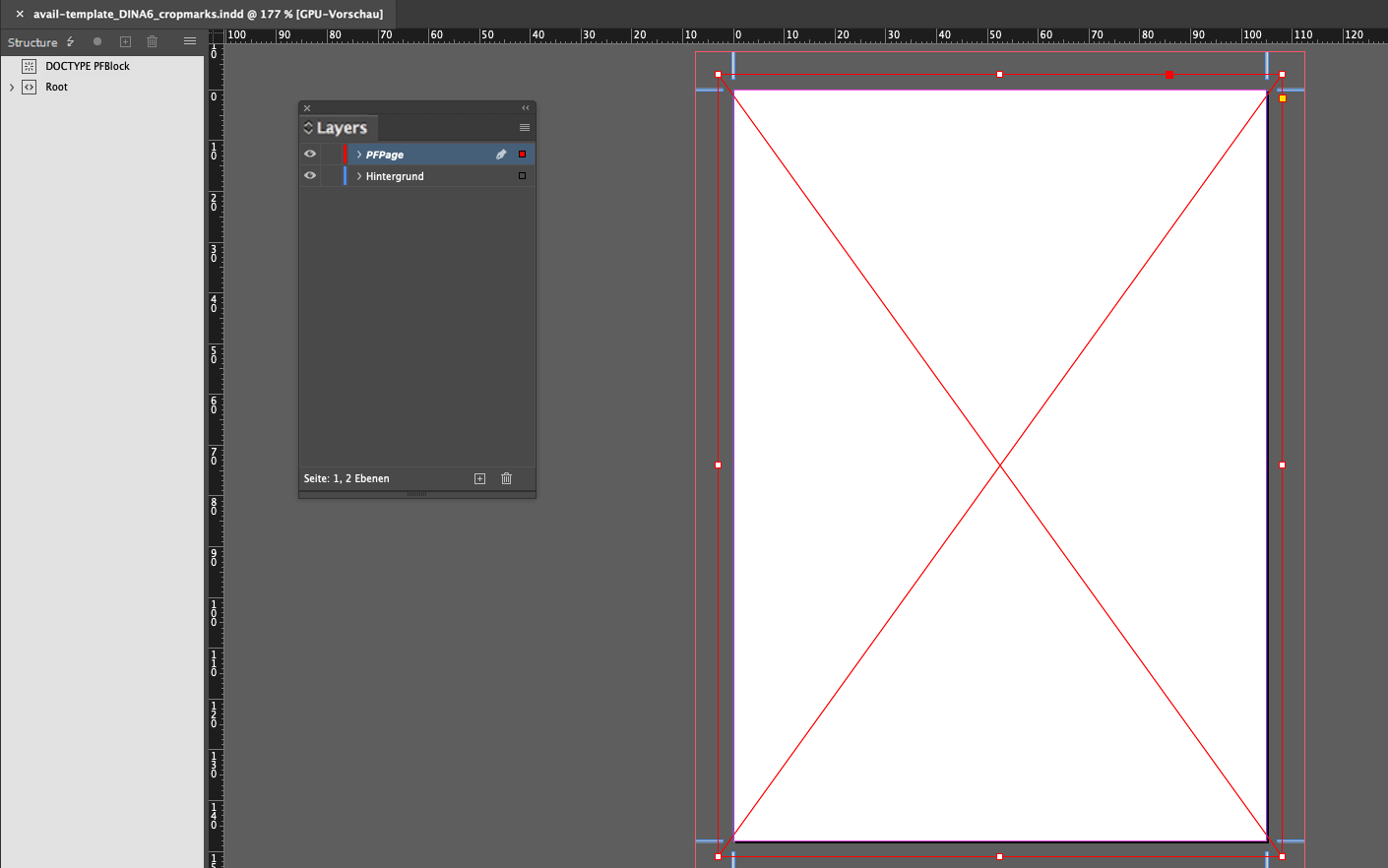Click the trash icon in the Structure panel
This screenshot has height=868, width=1388.
(x=152, y=41)
